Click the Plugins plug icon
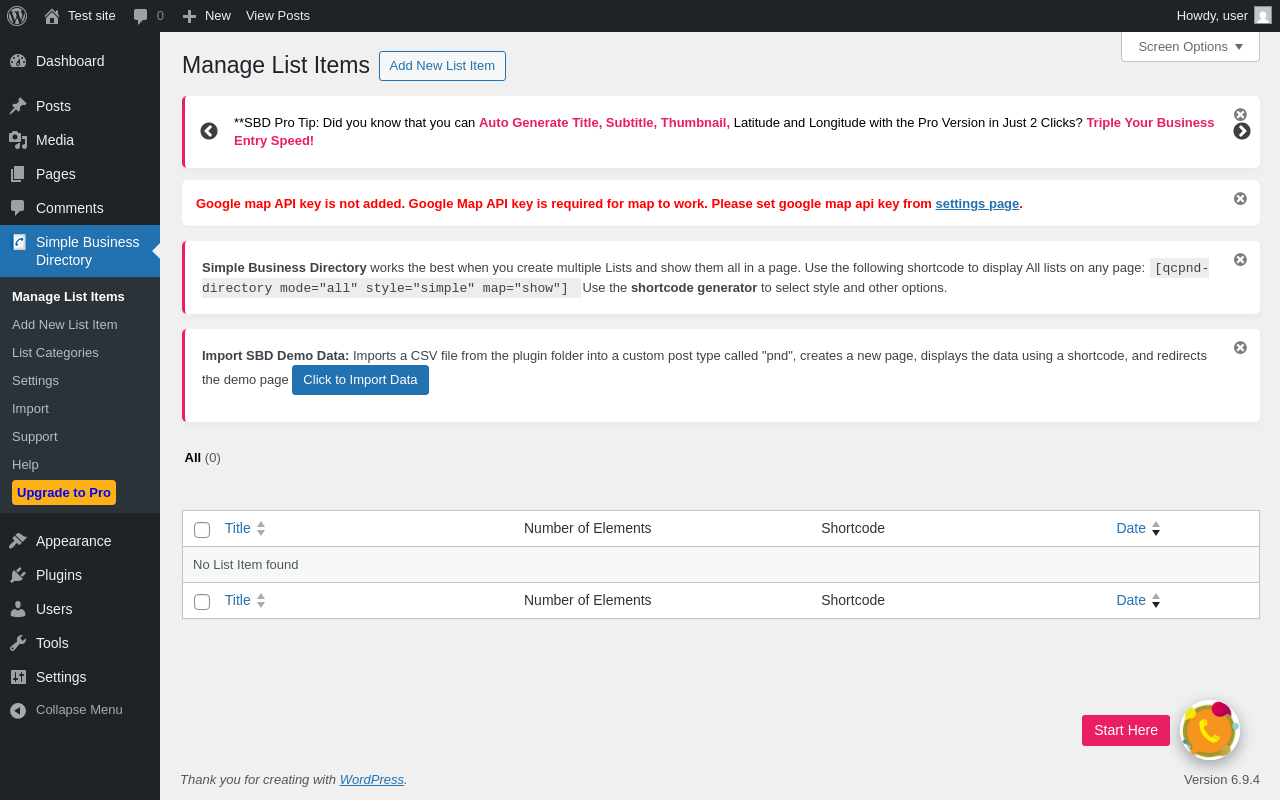 click(18, 575)
